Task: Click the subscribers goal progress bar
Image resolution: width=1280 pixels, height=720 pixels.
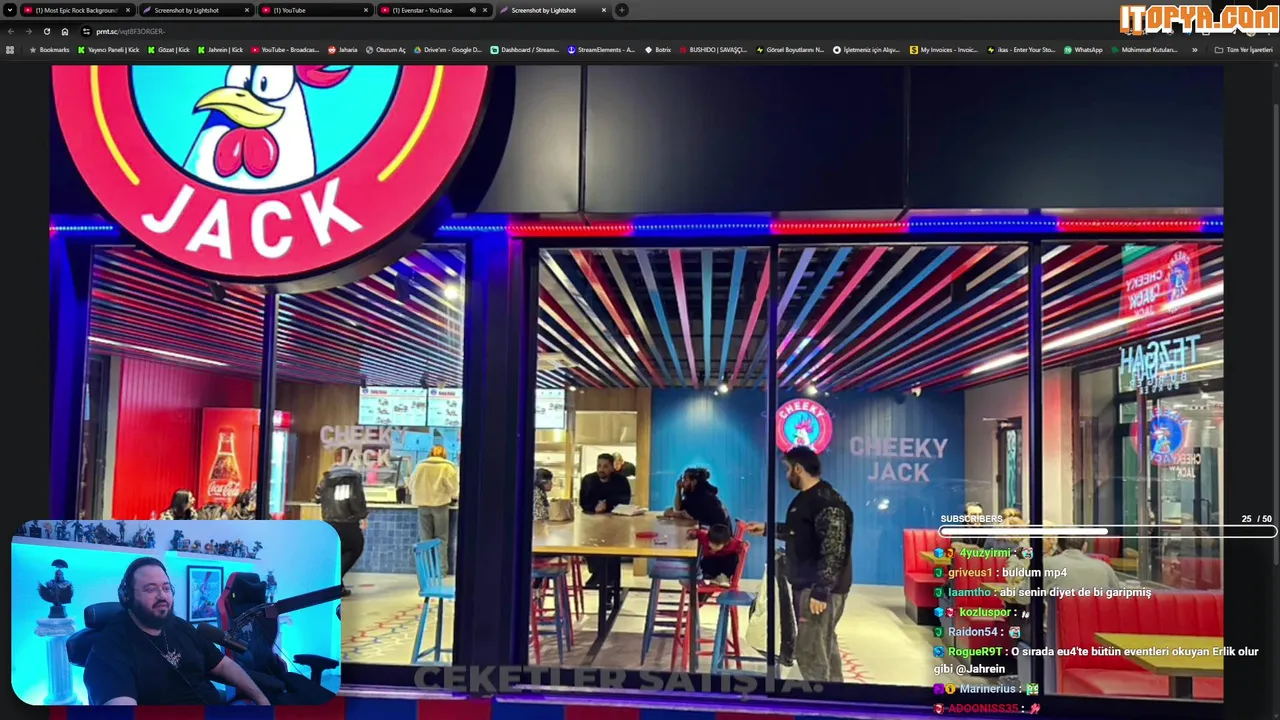Action: coord(1107,532)
